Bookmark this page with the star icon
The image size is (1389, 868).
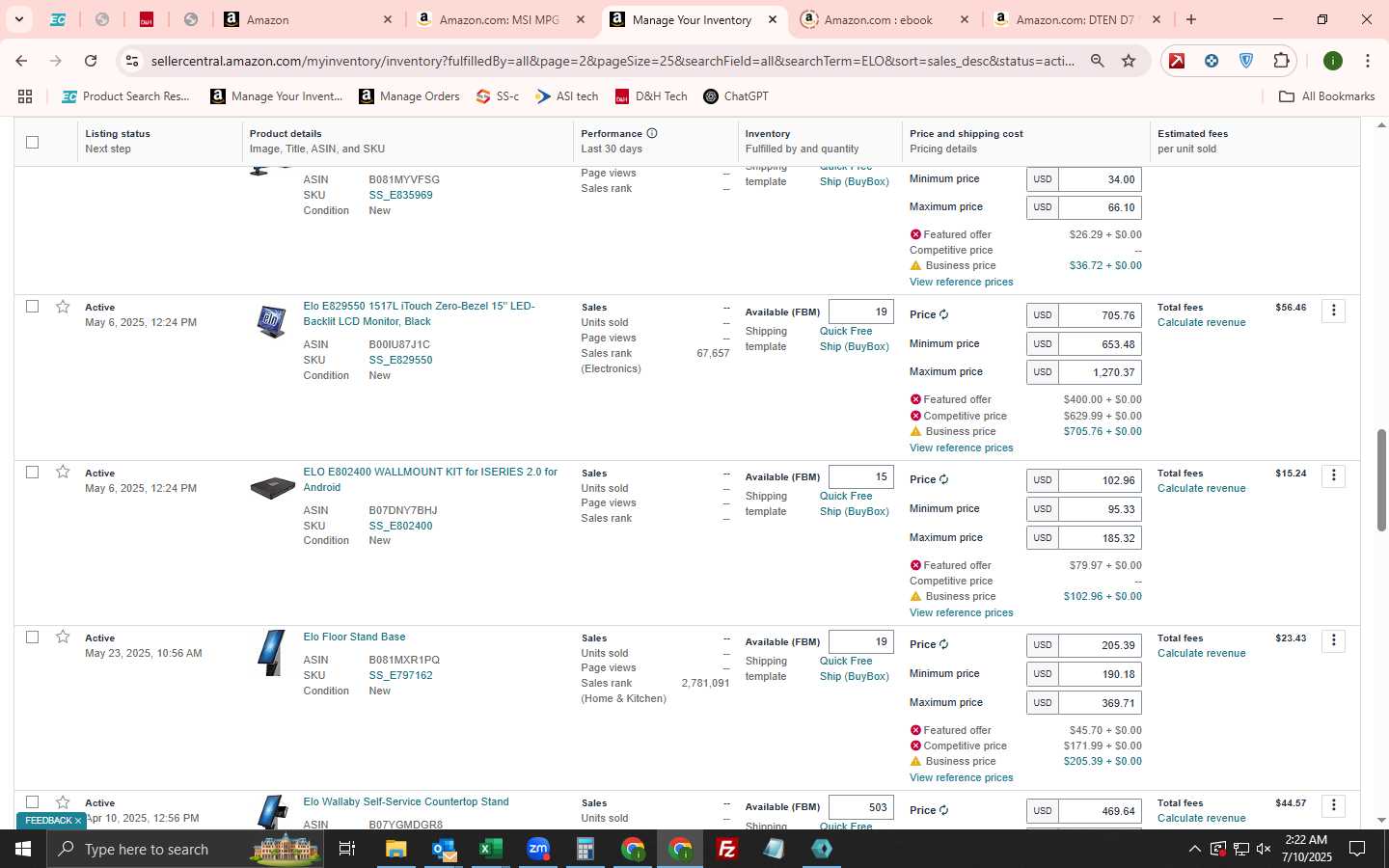[1129, 61]
